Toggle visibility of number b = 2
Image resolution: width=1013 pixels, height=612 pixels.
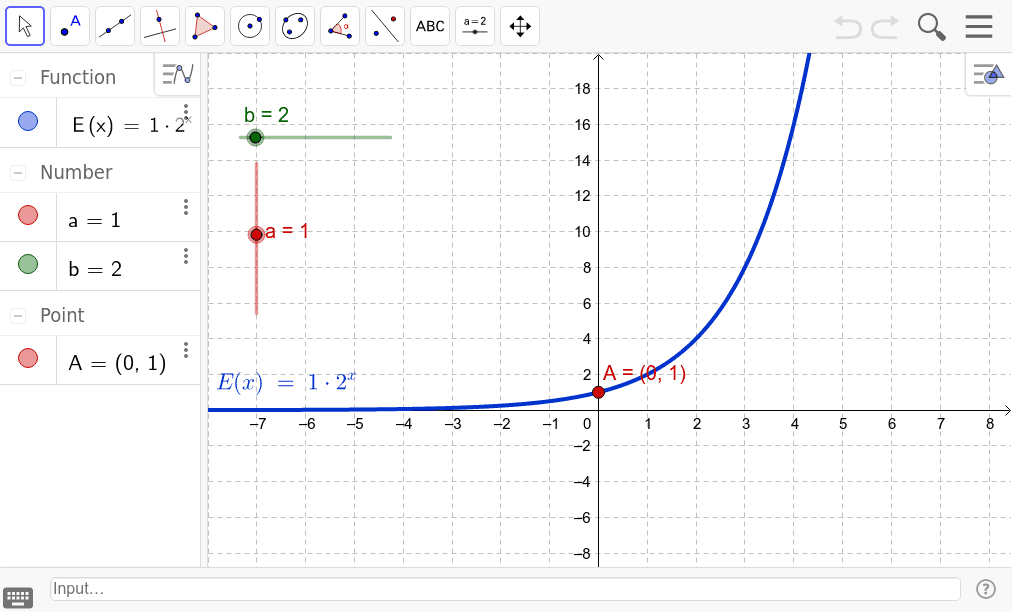click(28, 264)
